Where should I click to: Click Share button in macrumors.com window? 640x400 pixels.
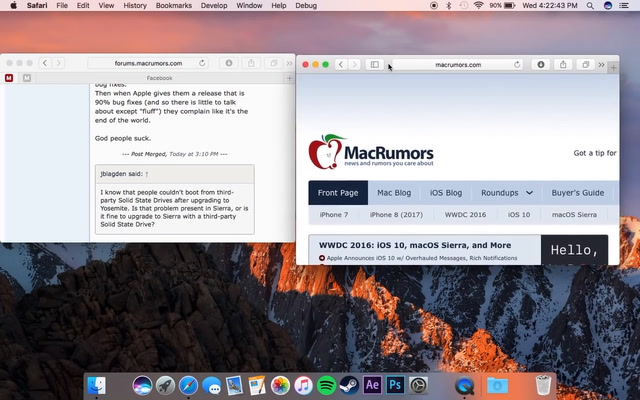coord(563,64)
